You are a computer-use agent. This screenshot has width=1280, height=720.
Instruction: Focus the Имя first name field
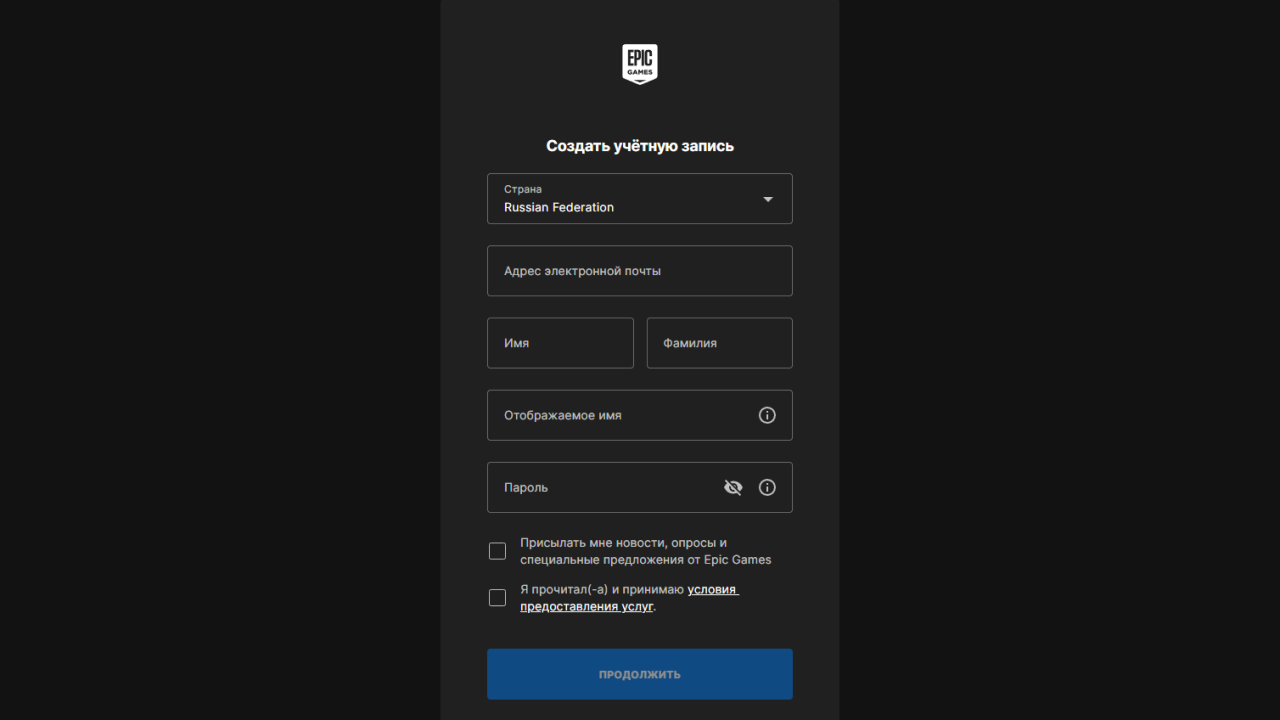point(560,343)
